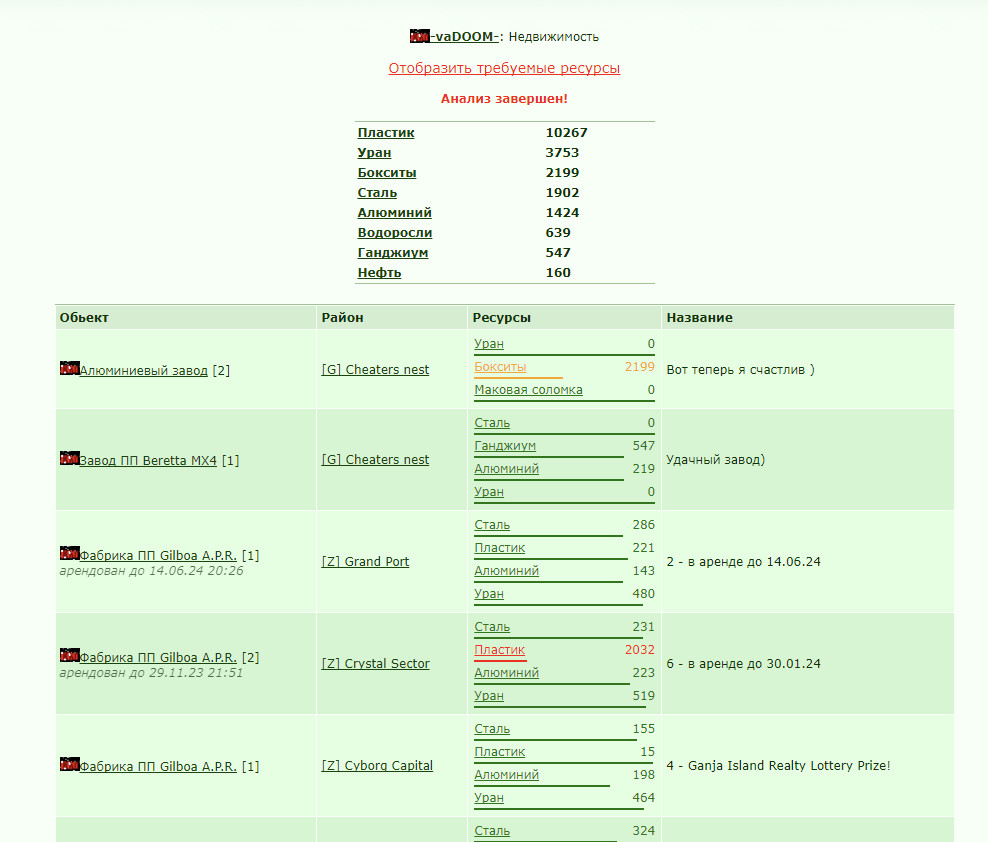This screenshot has height=842, width=988.
Task: Click Алюминий resource in Beretta MX4 row
Action: [507, 469]
